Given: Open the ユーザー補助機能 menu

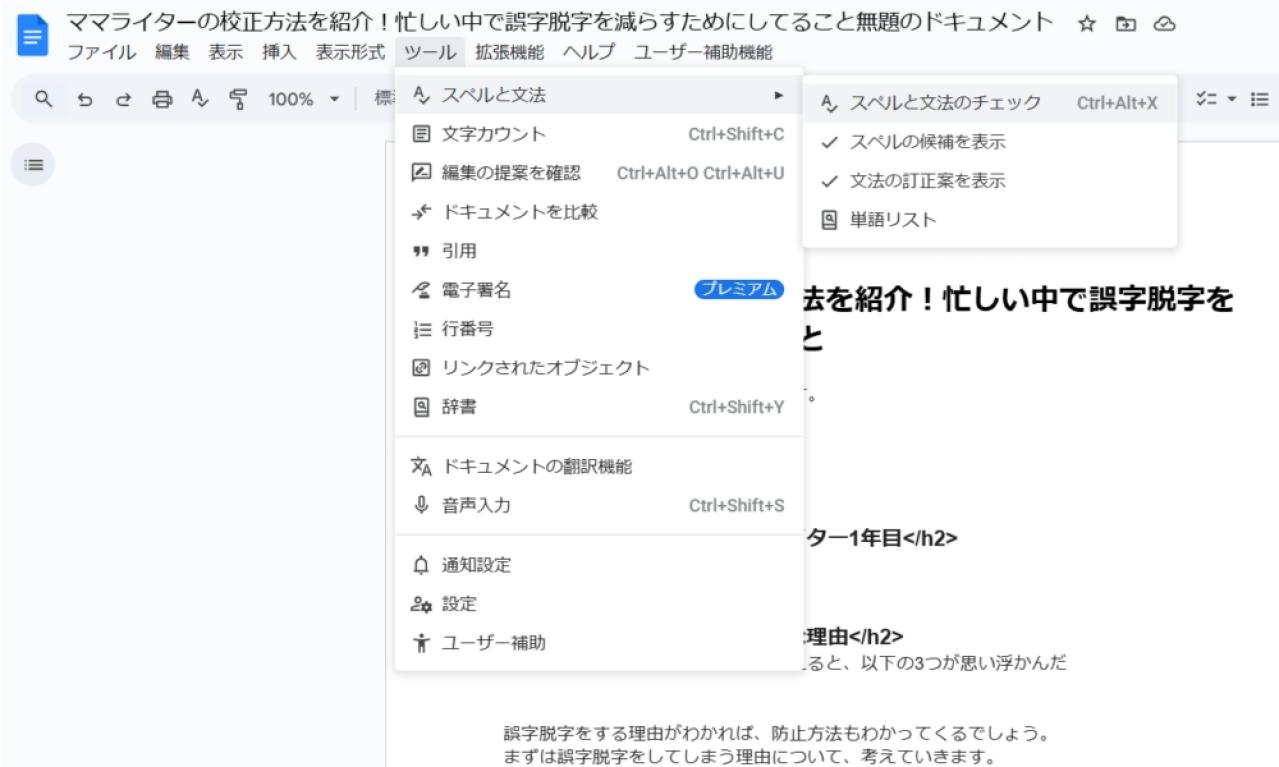Looking at the screenshot, I should 703,52.
